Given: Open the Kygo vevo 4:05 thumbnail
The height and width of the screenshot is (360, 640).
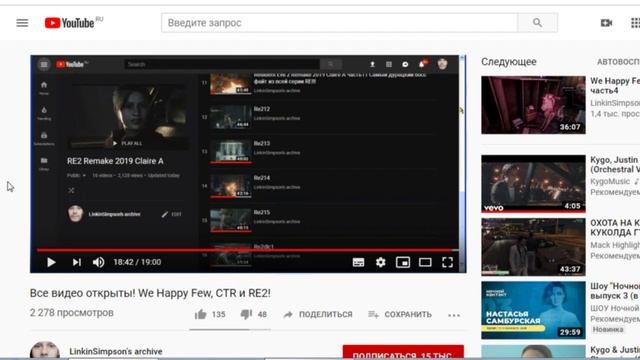Looking at the screenshot, I should [533, 184].
